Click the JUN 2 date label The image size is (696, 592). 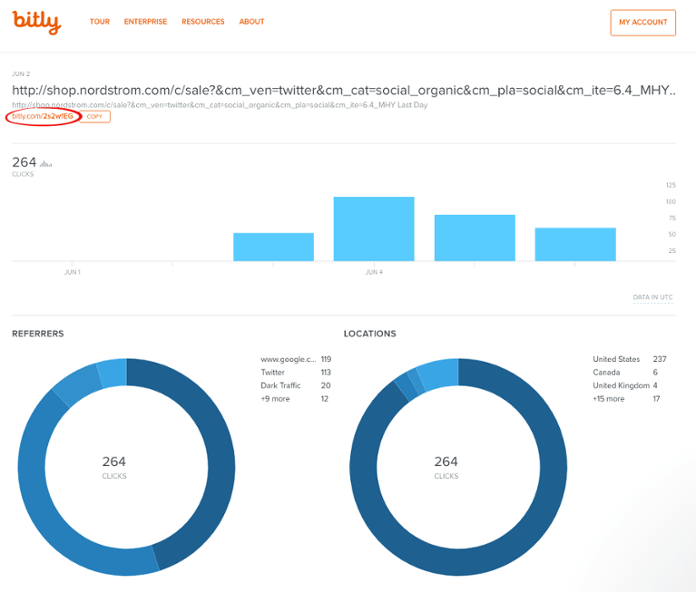pos(21,74)
